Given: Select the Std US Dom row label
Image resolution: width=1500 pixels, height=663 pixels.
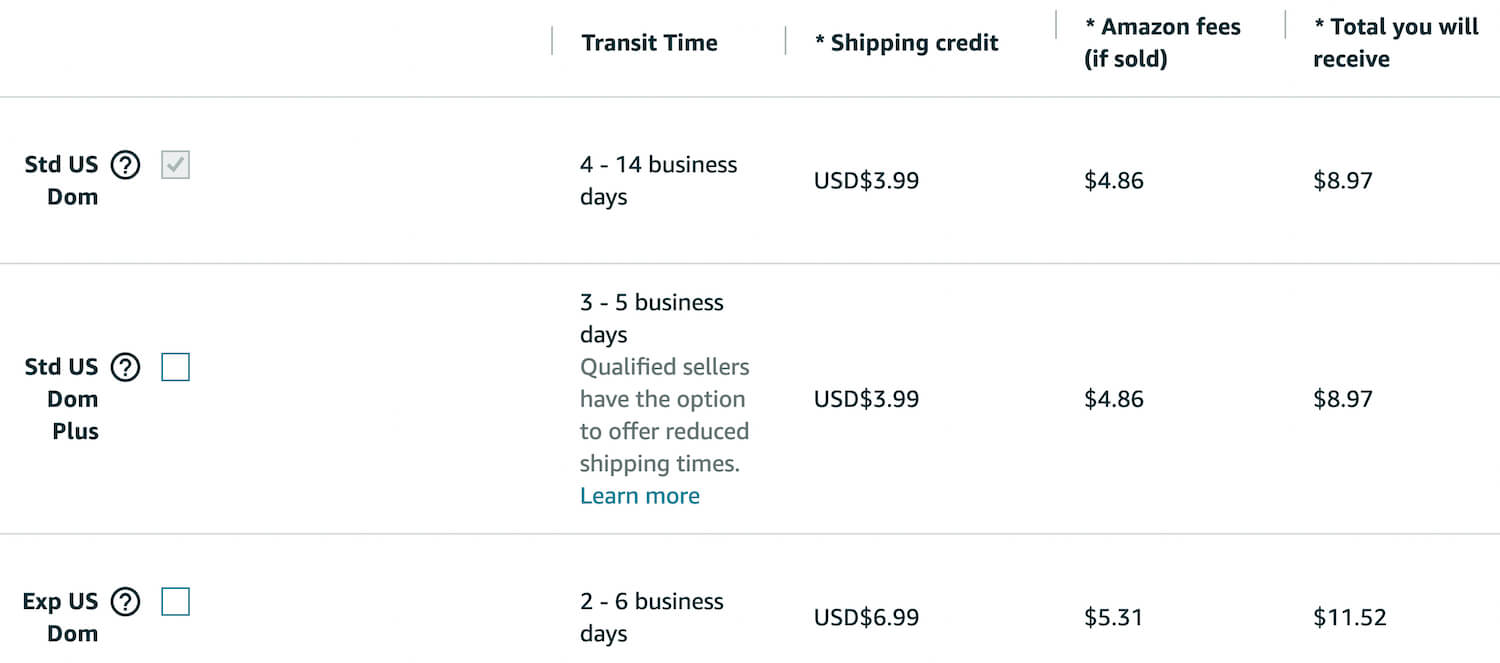Looking at the screenshot, I should pos(61,181).
